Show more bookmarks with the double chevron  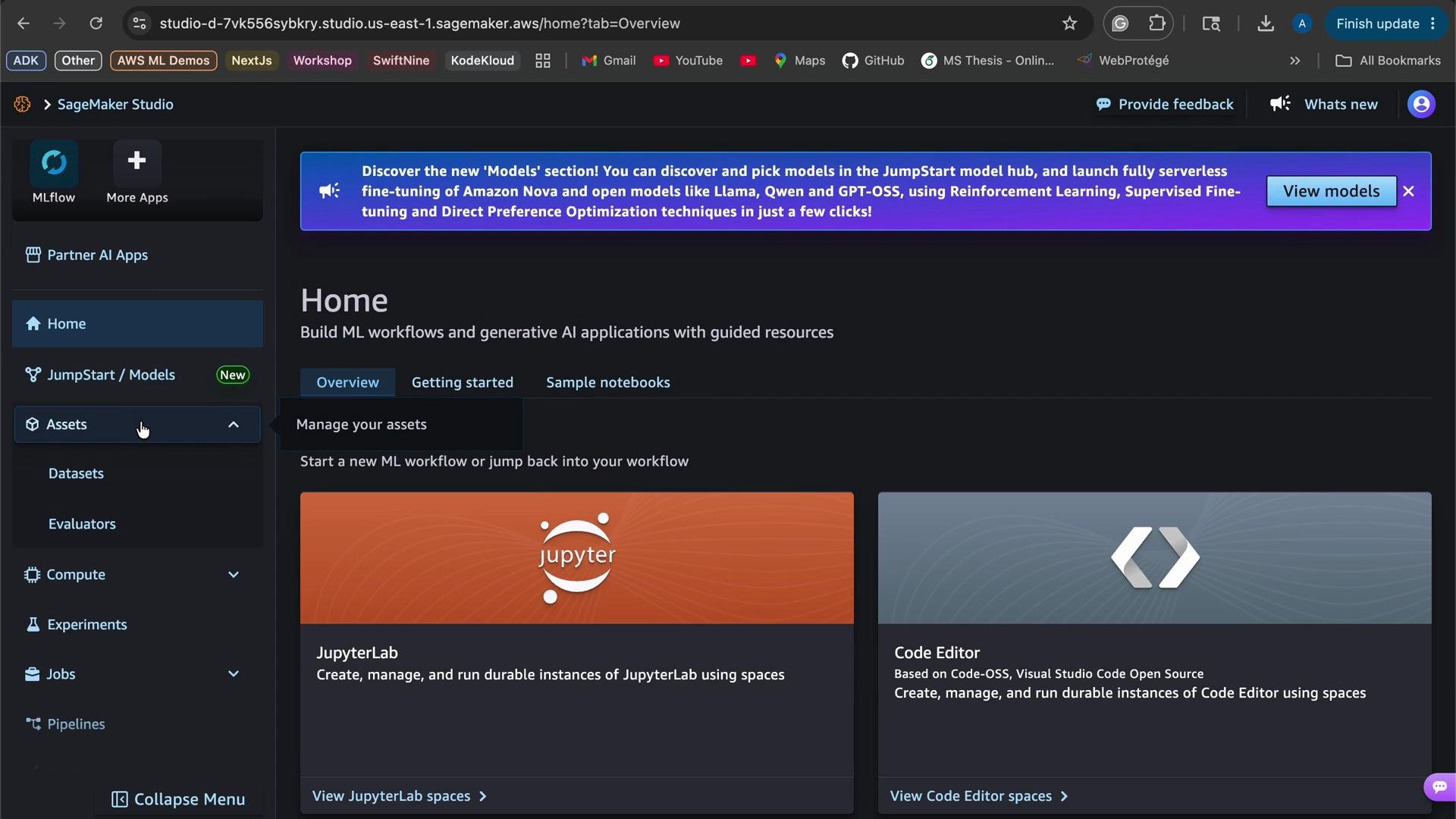tap(1295, 61)
